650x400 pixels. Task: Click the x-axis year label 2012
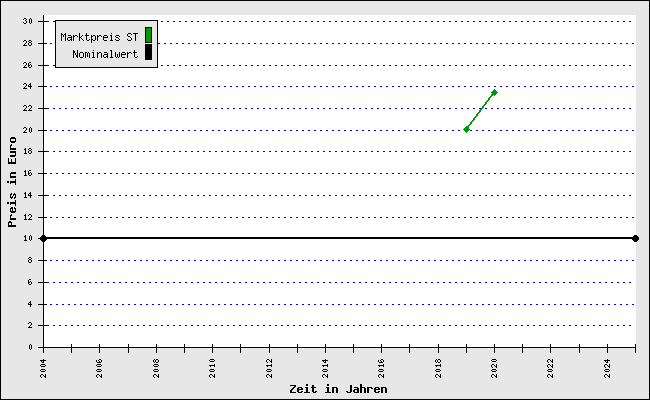269,368
